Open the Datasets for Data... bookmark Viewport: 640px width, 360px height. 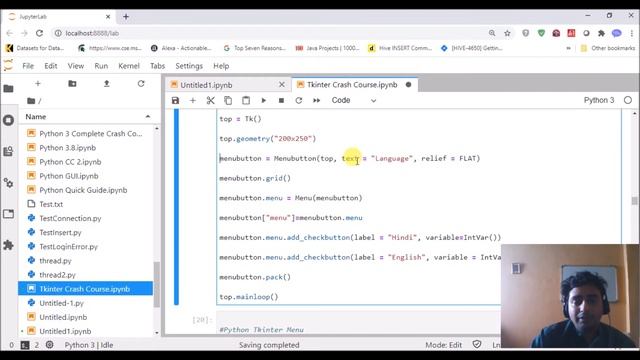tap(35, 48)
